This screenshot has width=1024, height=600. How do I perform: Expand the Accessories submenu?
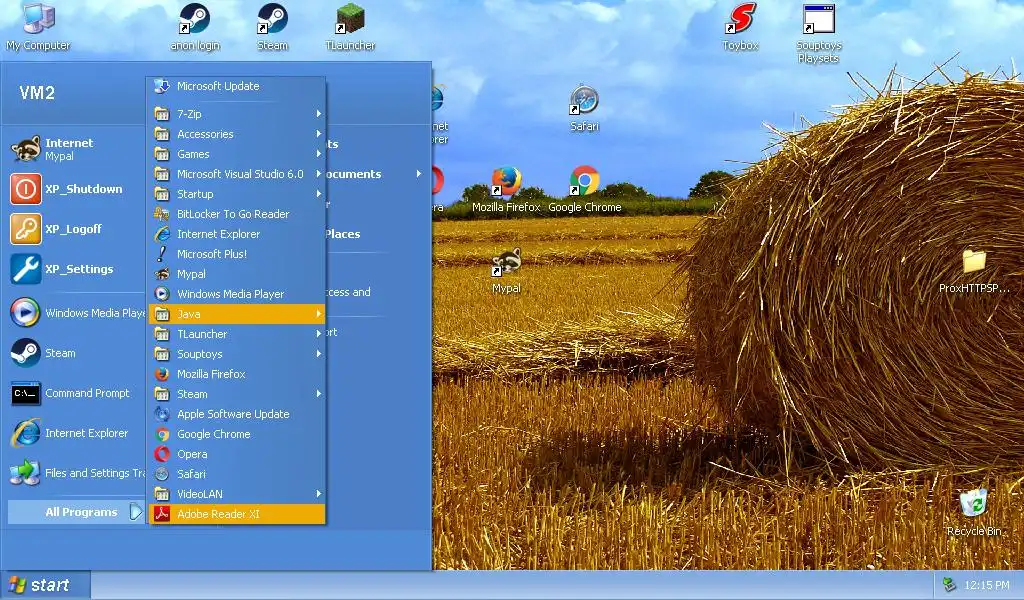point(236,134)
